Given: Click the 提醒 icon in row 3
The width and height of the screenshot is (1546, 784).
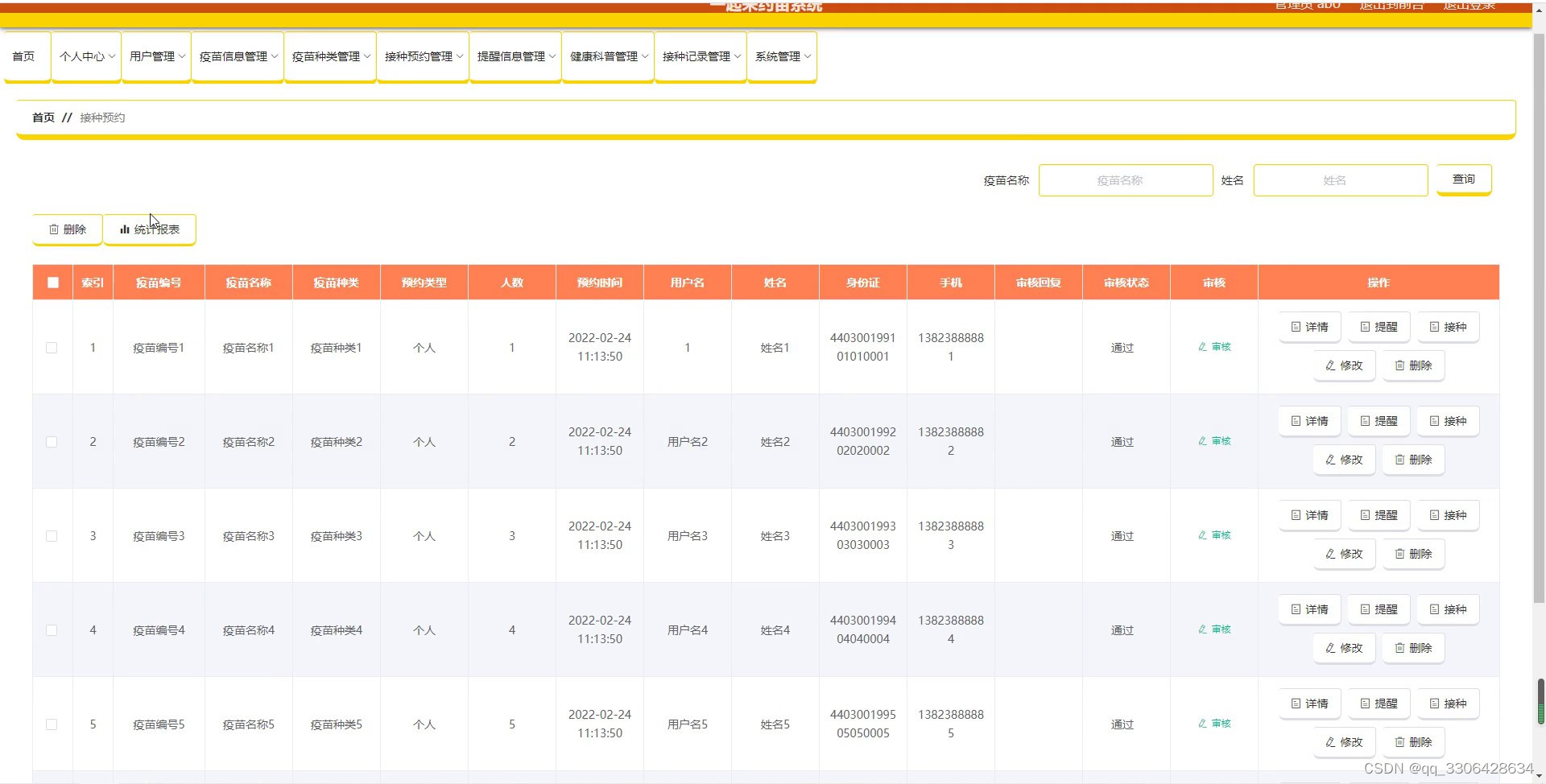Looking at the screenshot, I should pyautogui.click(x=1365, y=515).
